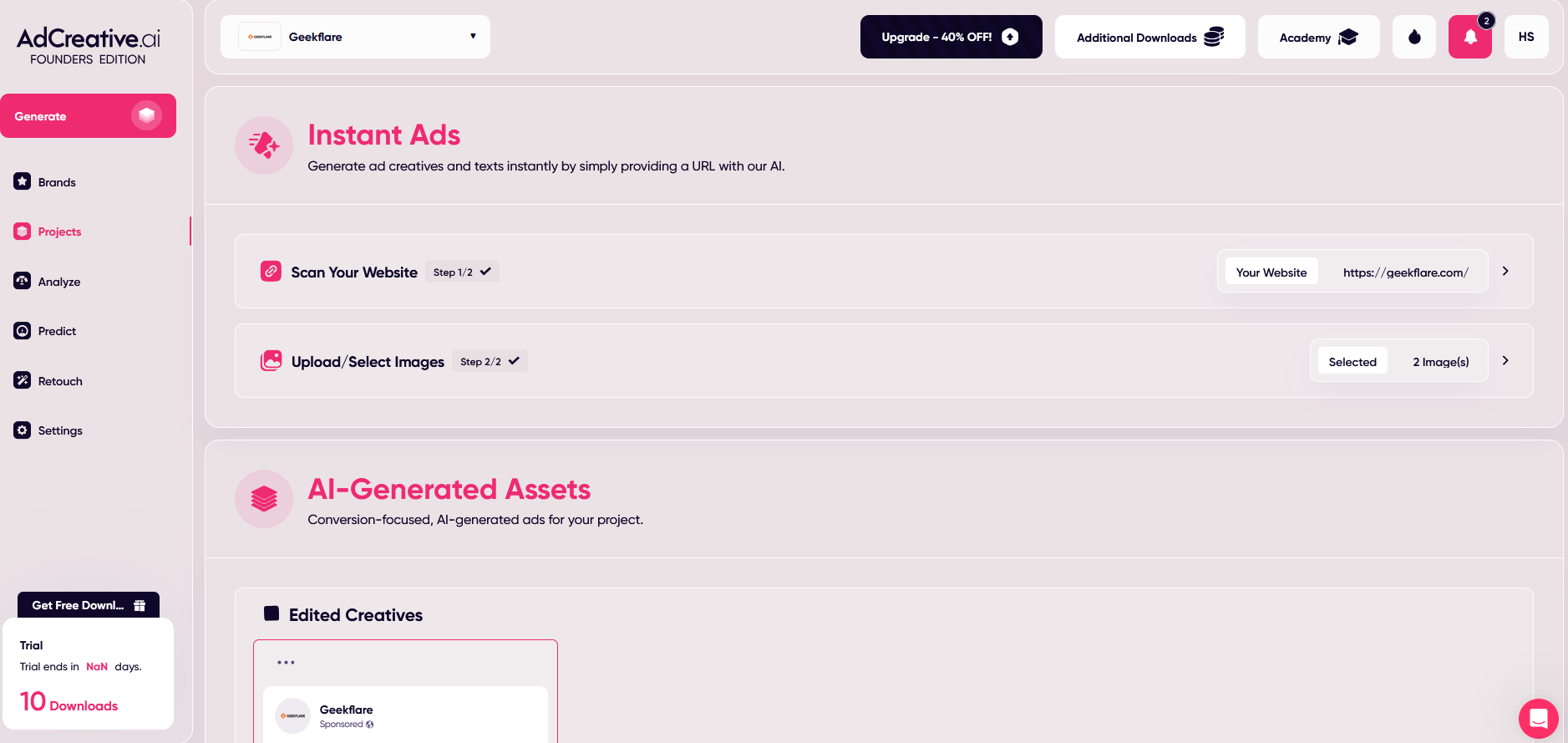Click the Scan Your Website link icon
The image size is (1568, 743).
[271, 271]
